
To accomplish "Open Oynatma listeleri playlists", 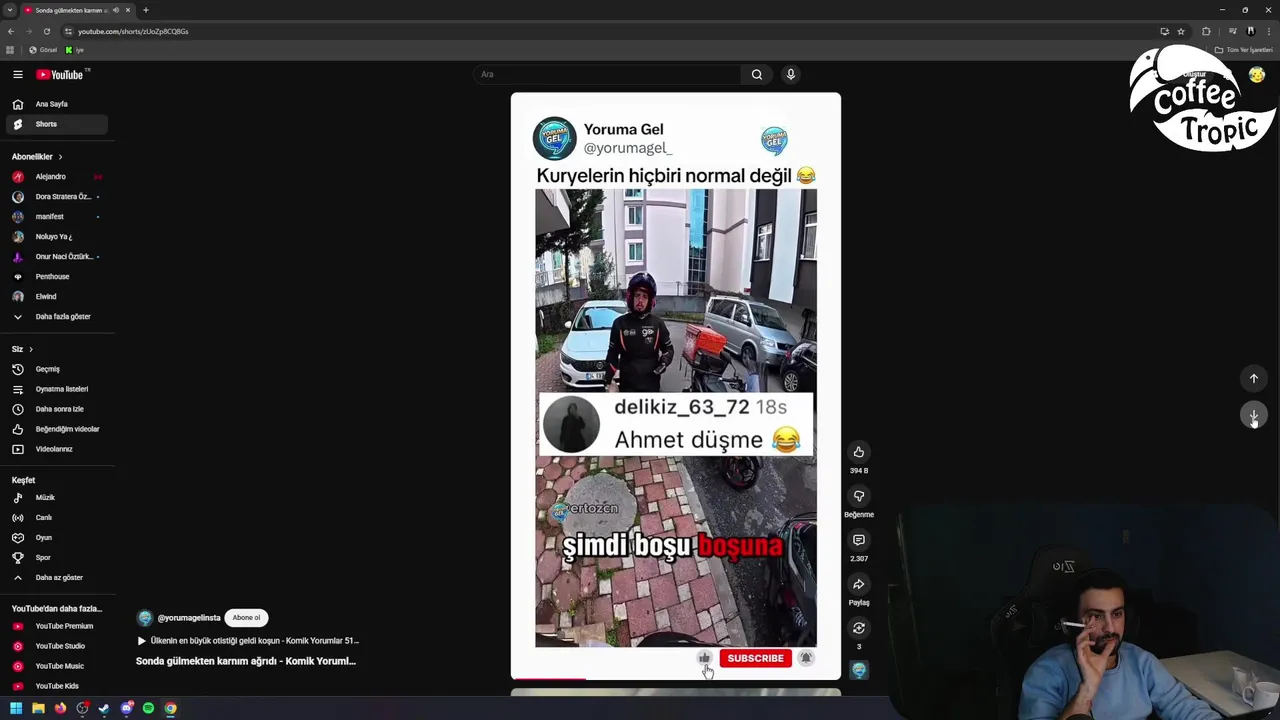I will click(x=56, y=389).
